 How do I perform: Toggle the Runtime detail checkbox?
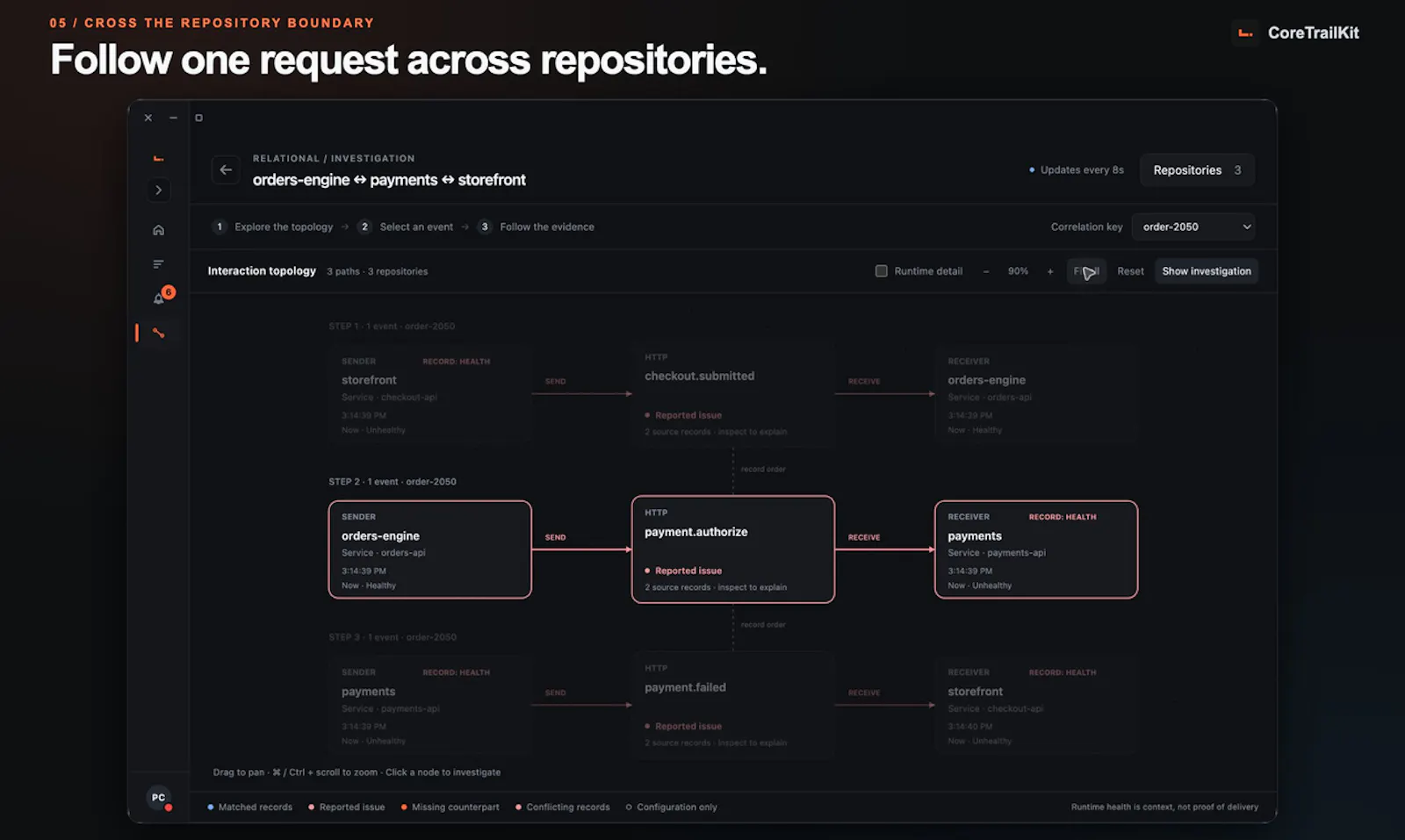[881, 271]
